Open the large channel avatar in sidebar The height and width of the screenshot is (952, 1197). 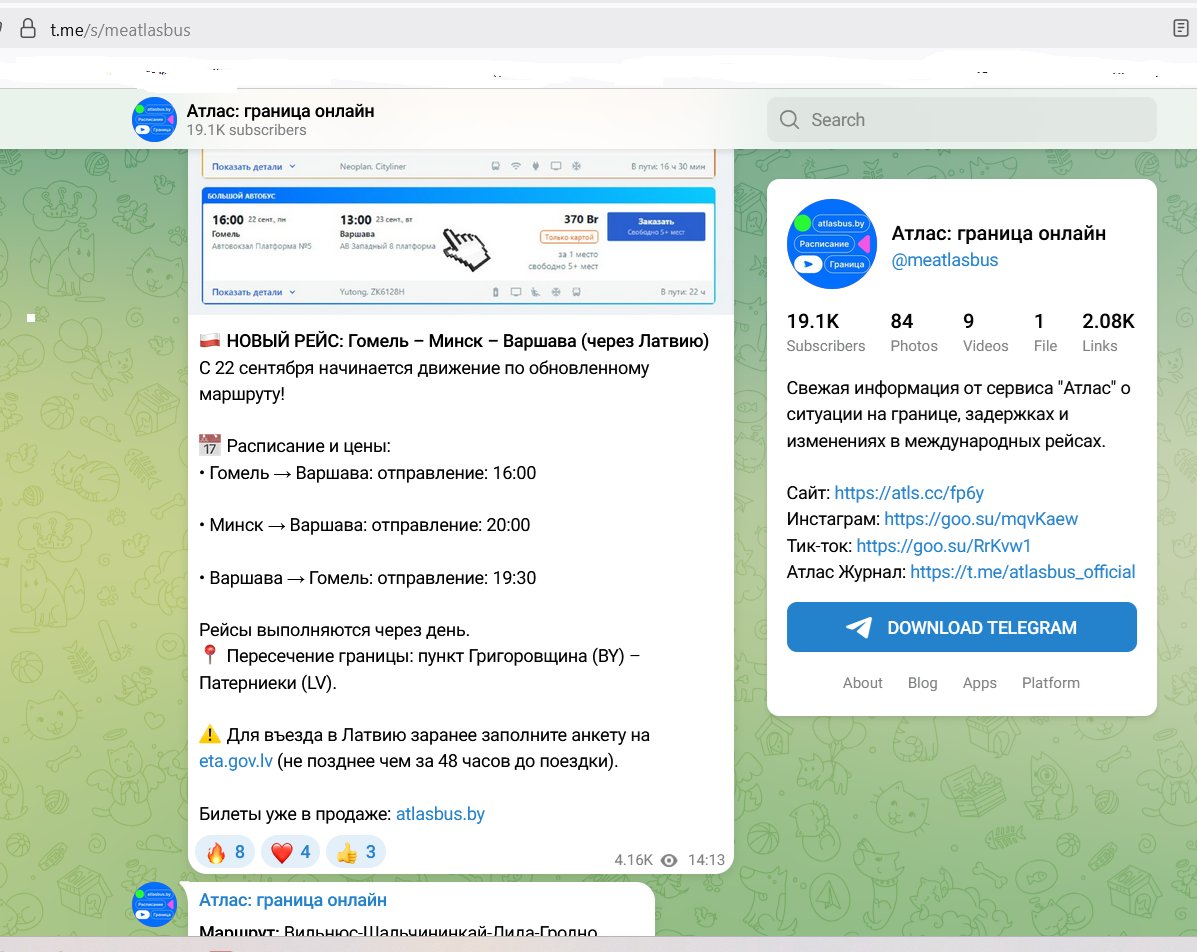(x=831, y=244)
